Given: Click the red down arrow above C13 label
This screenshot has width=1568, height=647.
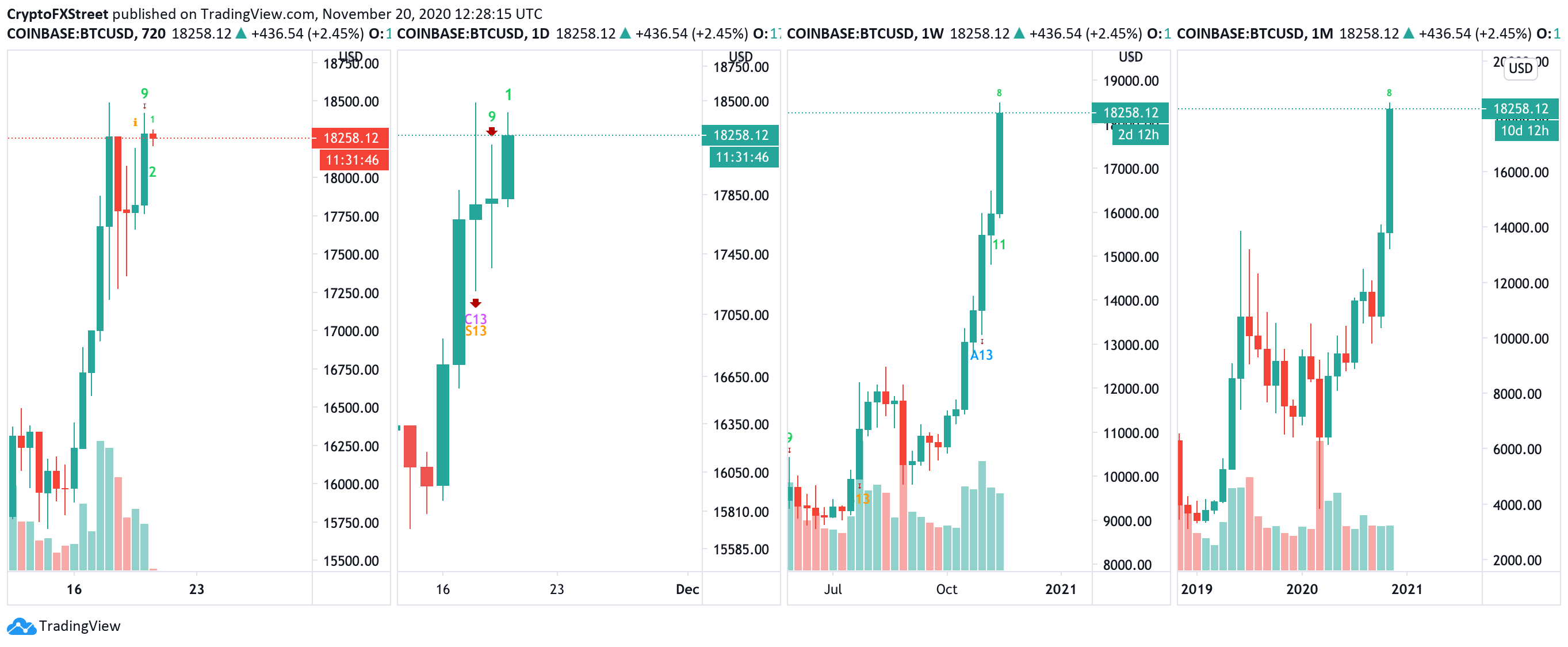Looking at the screenshot, I should tap(475, 303).
